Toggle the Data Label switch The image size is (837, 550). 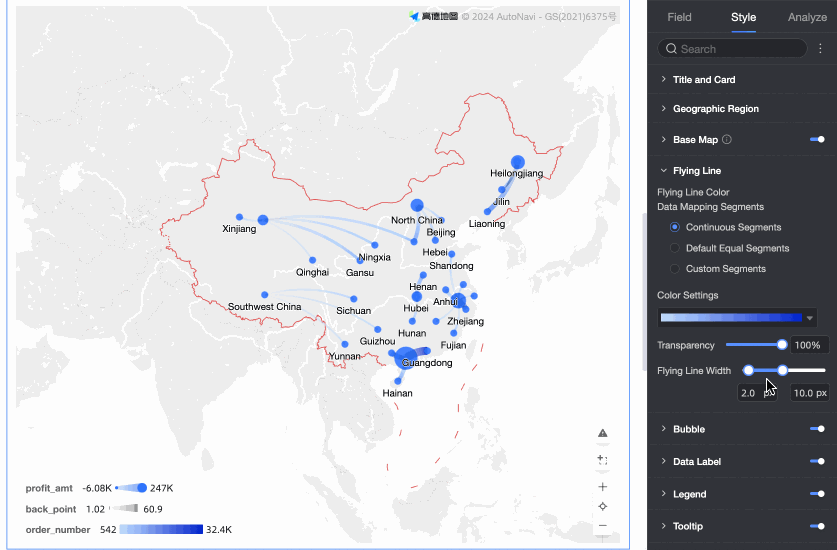817,461
